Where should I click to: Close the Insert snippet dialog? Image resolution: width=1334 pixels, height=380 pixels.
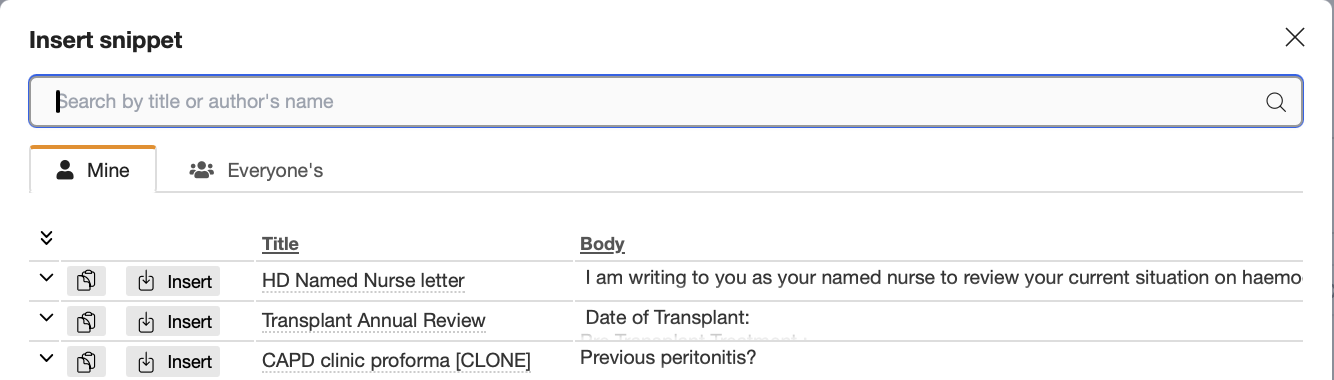click(x=1294, y=38)
